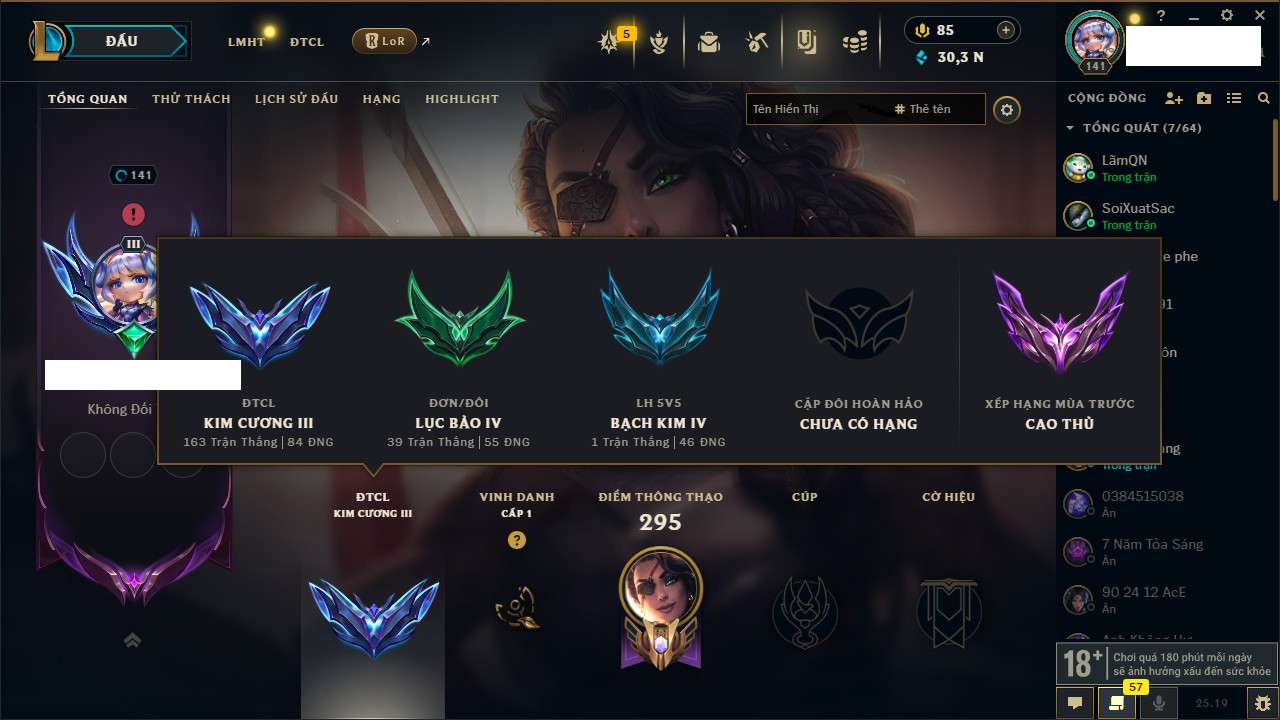Open the bug report icon

[x=1262, y=703]
